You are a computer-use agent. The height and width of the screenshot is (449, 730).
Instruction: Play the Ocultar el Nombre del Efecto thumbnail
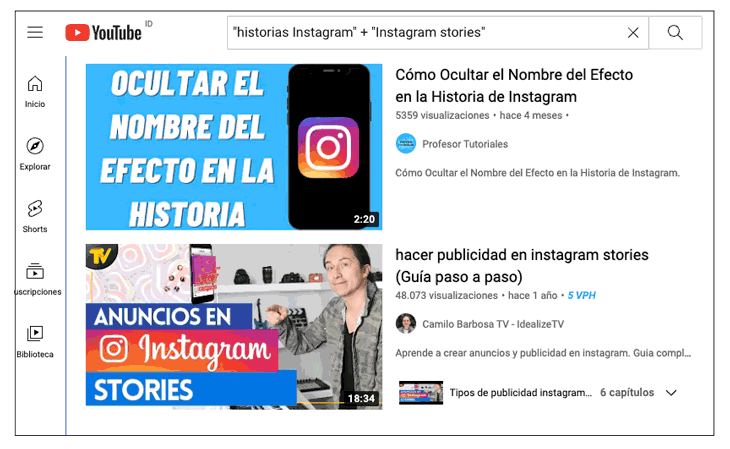(x=234, y=147)
